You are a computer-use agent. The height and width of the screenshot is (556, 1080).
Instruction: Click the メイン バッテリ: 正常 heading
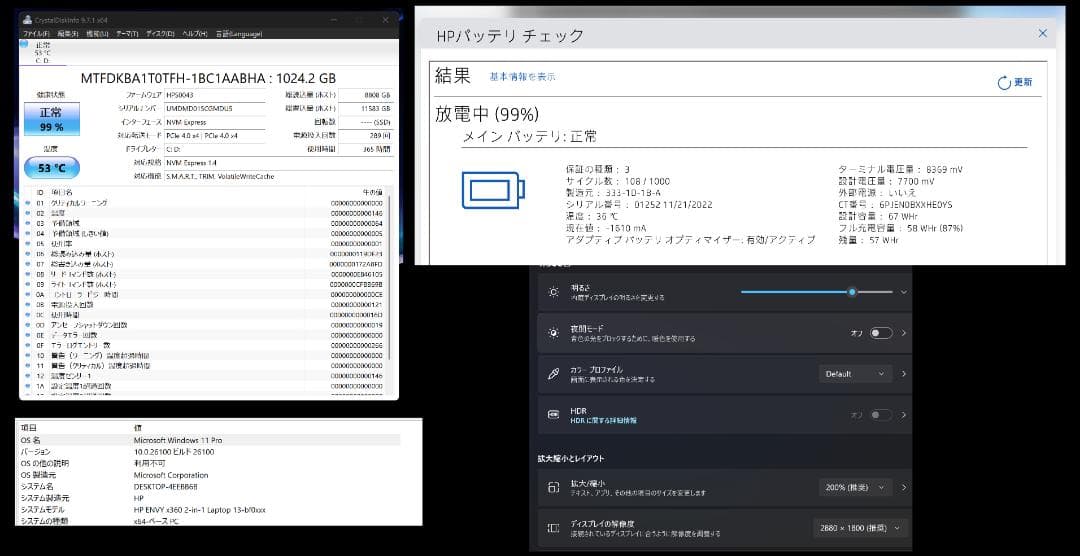coord(529,137)
